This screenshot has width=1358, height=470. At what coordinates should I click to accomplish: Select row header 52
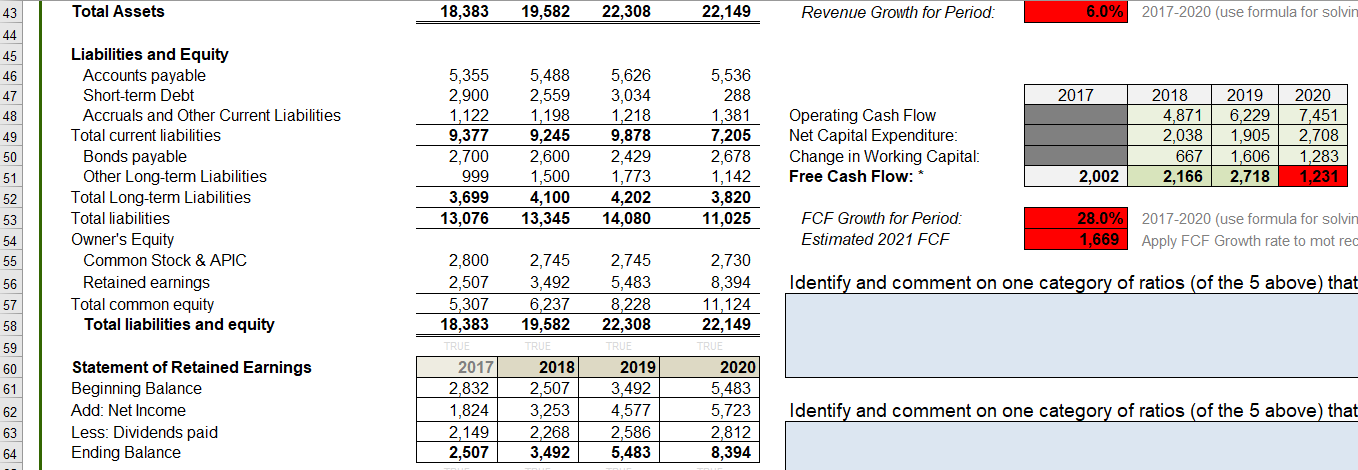click(x=11, y=198)
